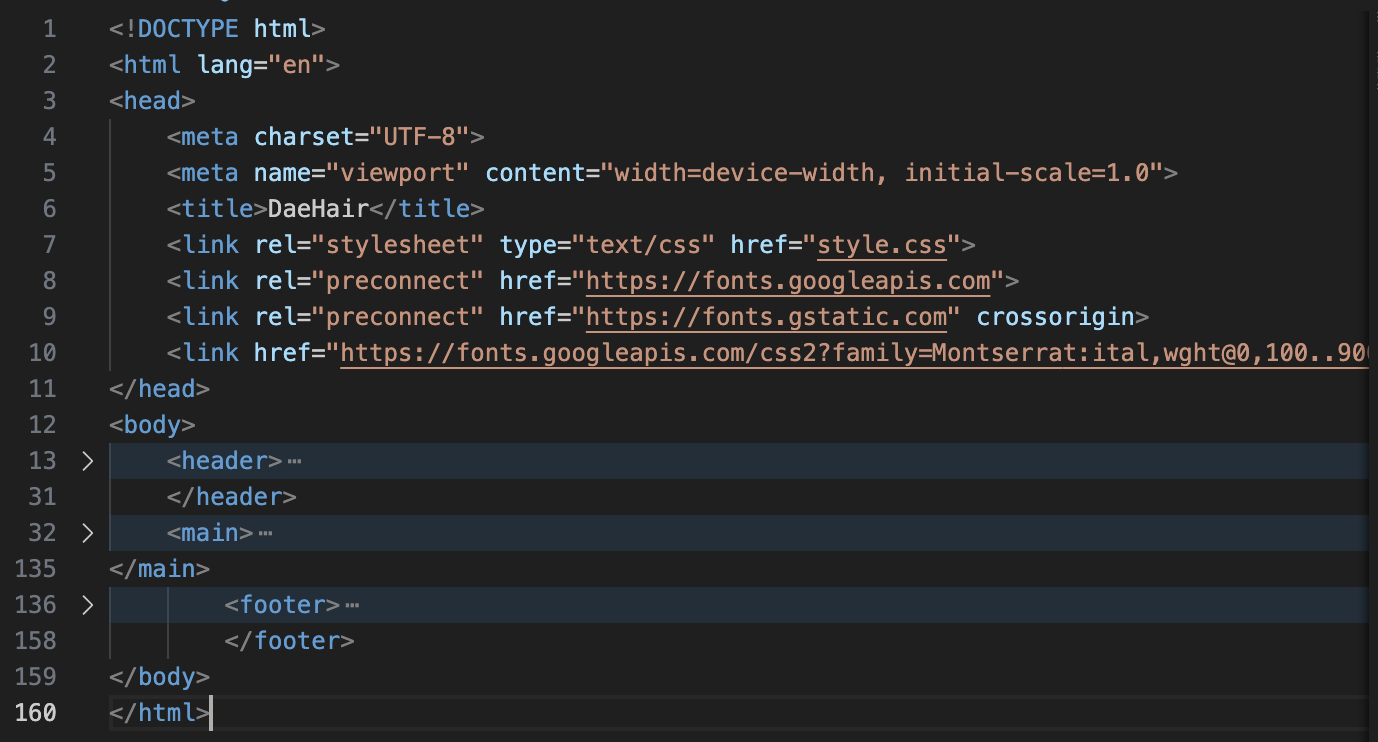Select line number 160 in the gutter

point(36,713)
